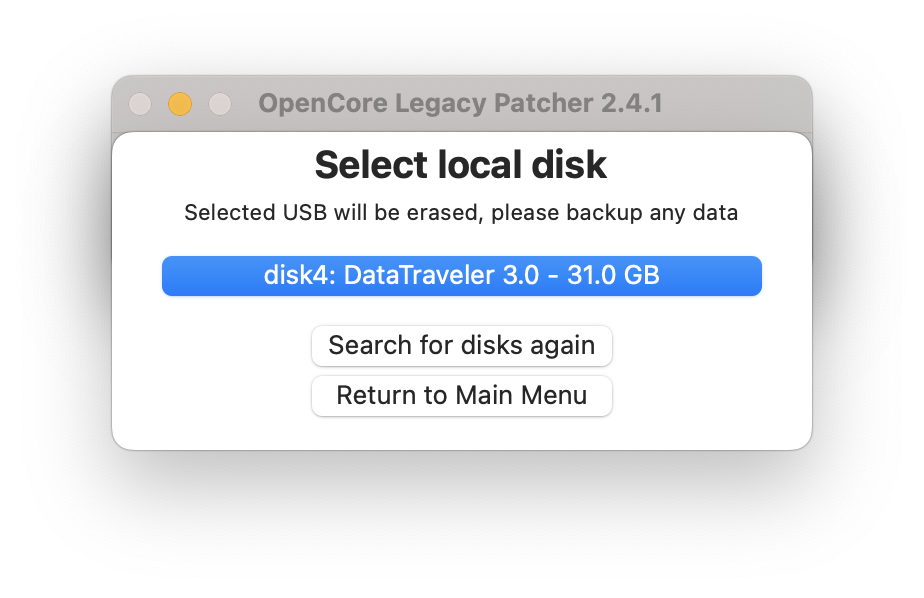Focus the window via its title bar

461,103
